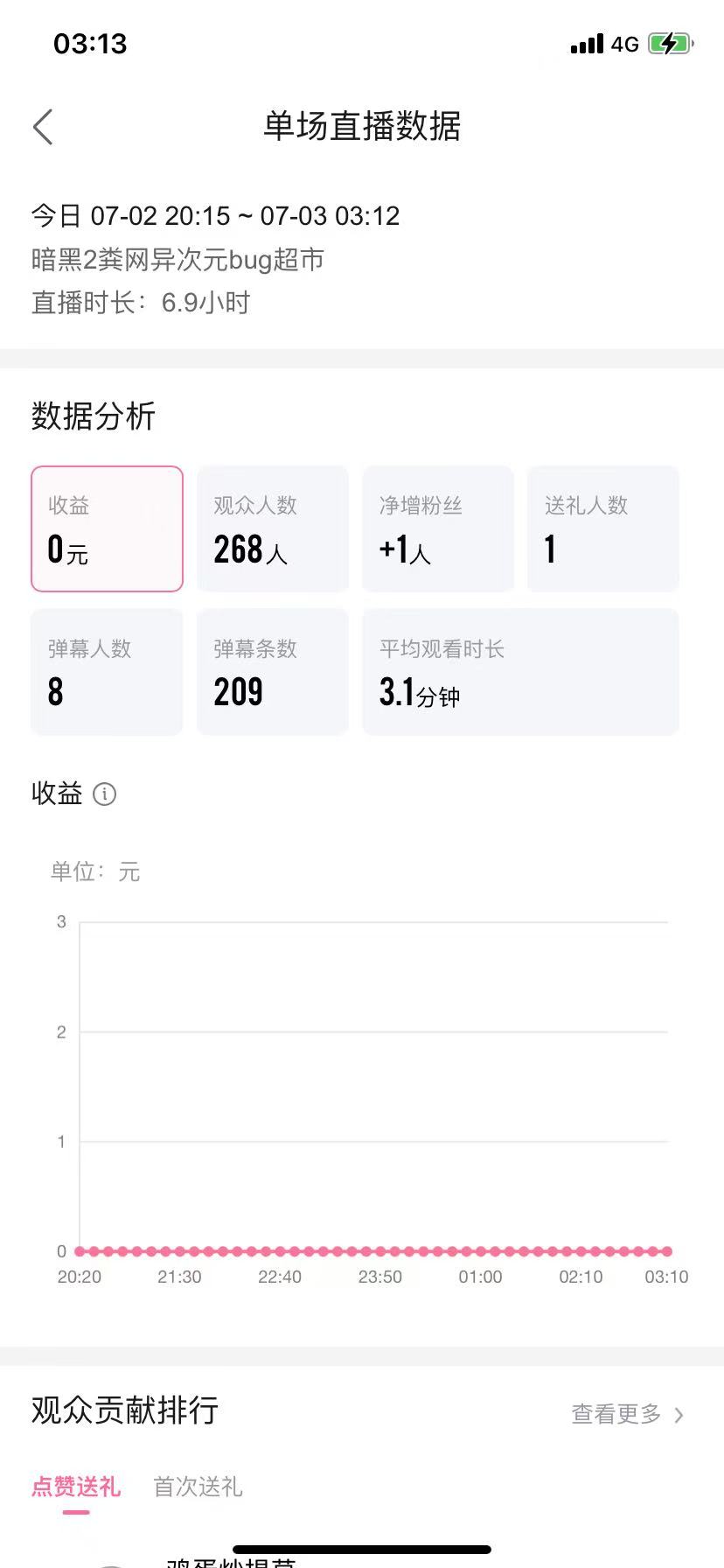
Task: Tap the 单场直播数据 page title
Action: click(362, 126)
